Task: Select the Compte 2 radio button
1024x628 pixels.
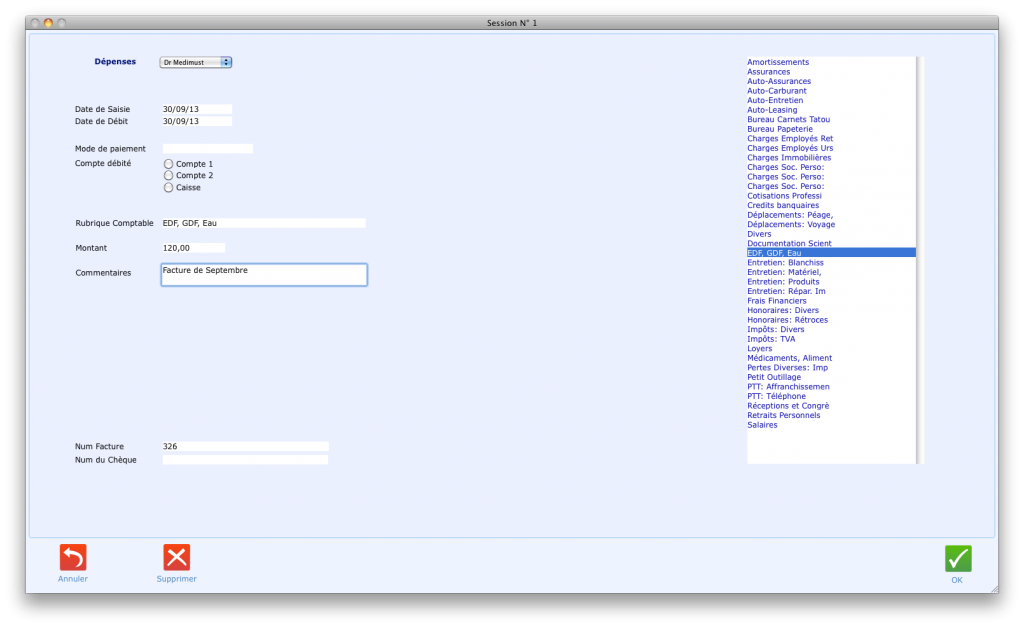Action: click(x=168, y=176)
